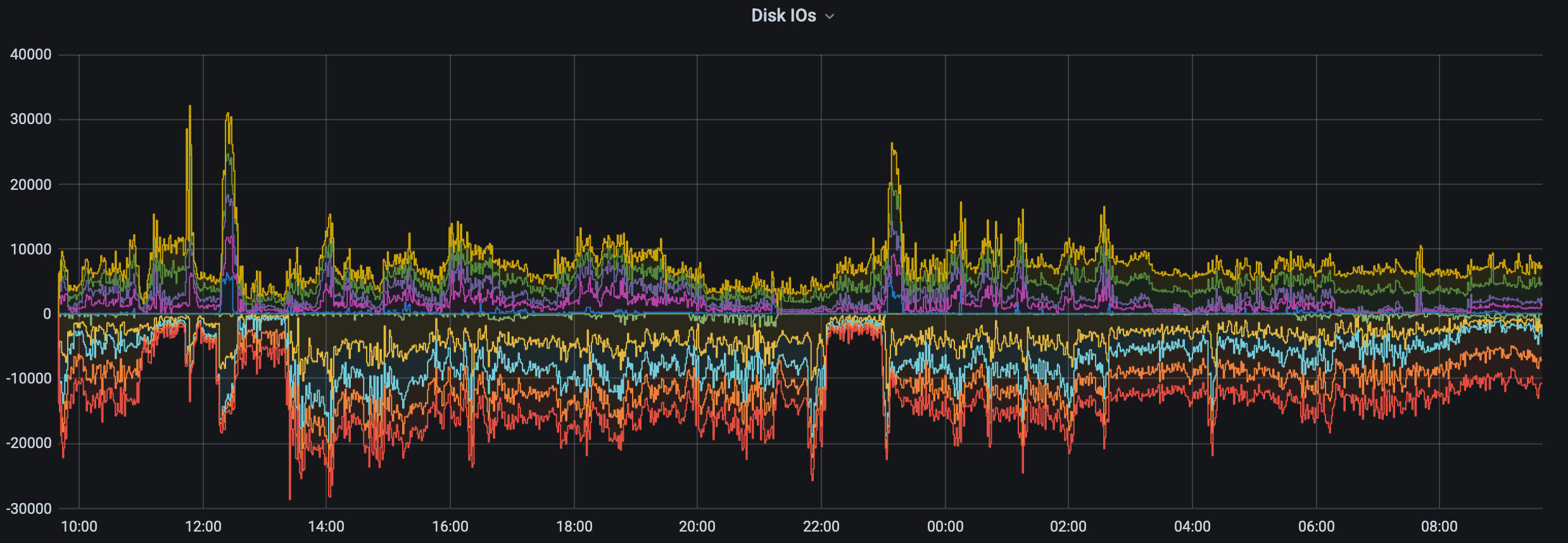1568x543 pixels.
Task: Click the 10000 y-axis value
Action: (x=31, y=249)
